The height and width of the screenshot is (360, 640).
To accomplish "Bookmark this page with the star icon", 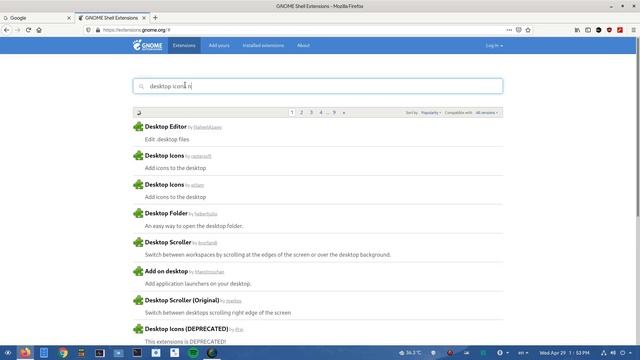I will [528, 30].
